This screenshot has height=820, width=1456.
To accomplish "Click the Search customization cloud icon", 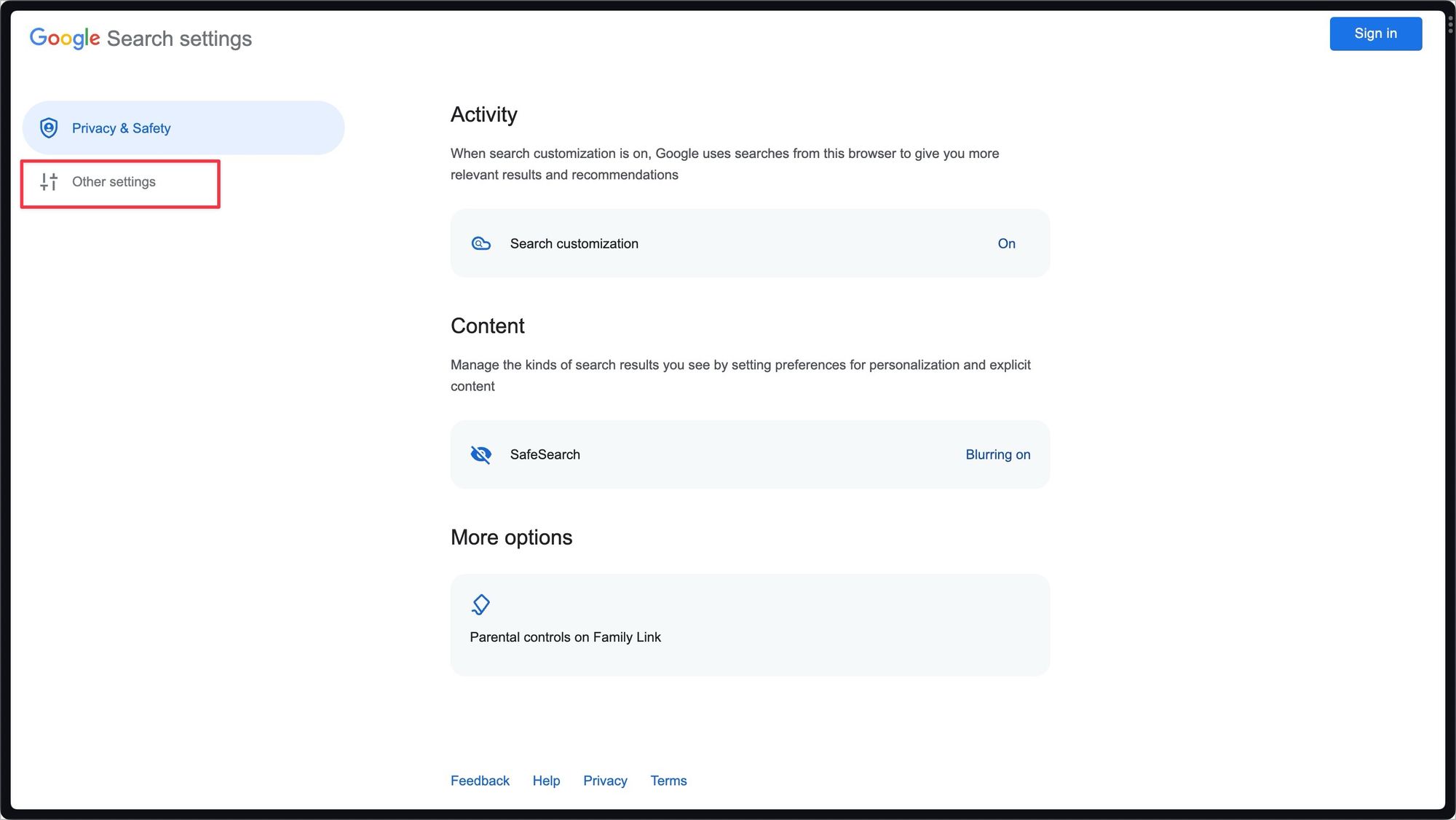I will point(481,244).
